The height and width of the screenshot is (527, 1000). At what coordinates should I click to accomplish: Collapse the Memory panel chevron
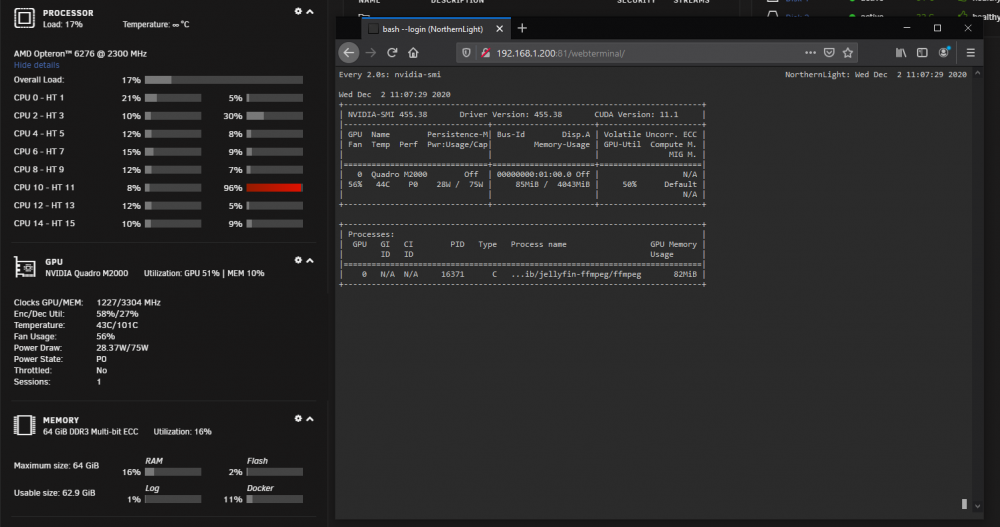pyautogui.click(x=310, y=419)
